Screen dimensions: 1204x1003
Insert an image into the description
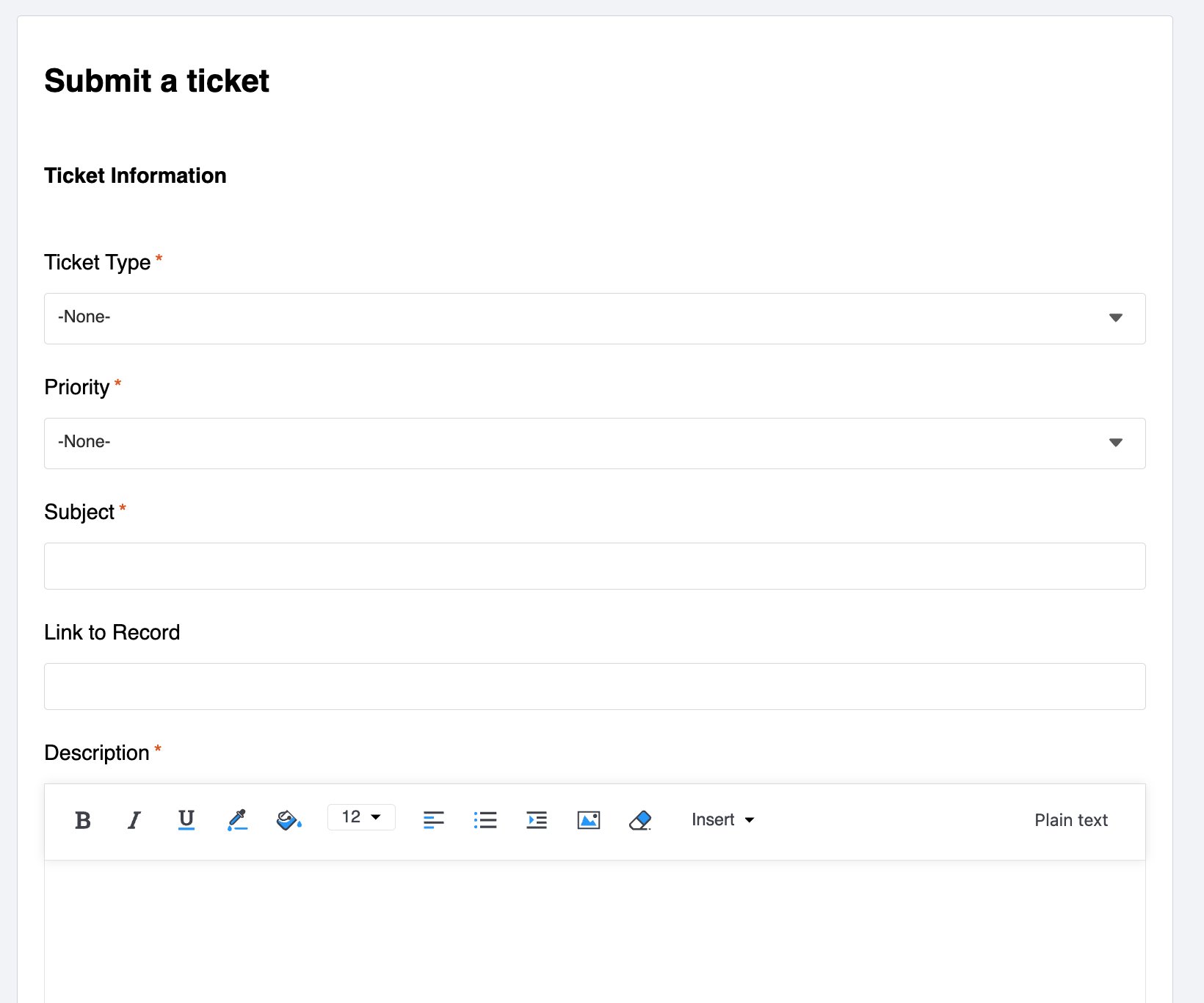589,820
